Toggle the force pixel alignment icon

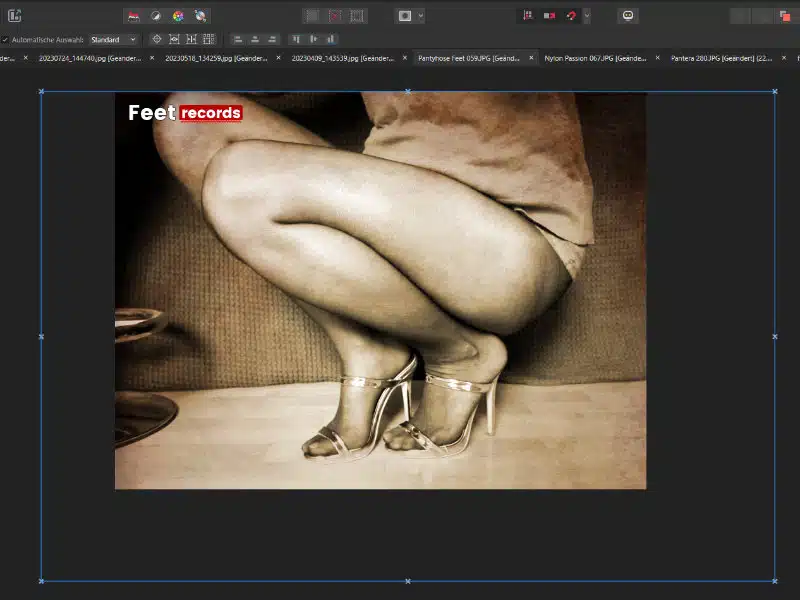(x=527, y=16)
